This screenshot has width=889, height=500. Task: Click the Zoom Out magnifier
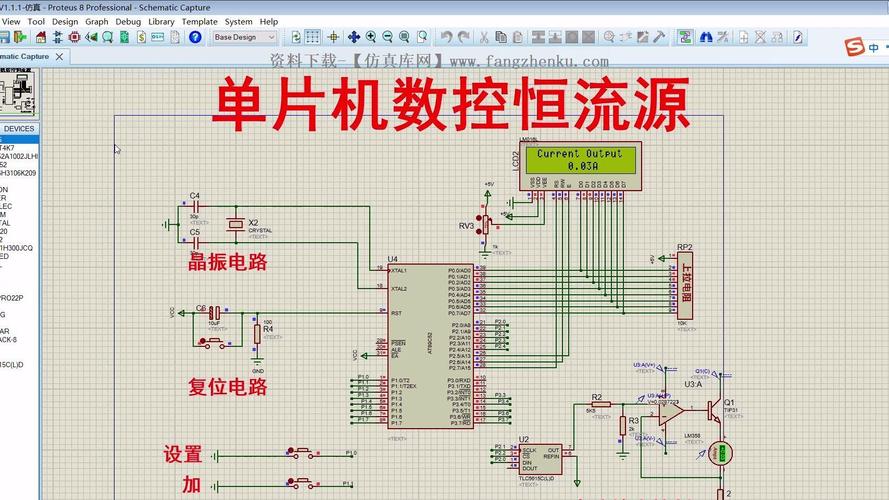click(387, 37)
